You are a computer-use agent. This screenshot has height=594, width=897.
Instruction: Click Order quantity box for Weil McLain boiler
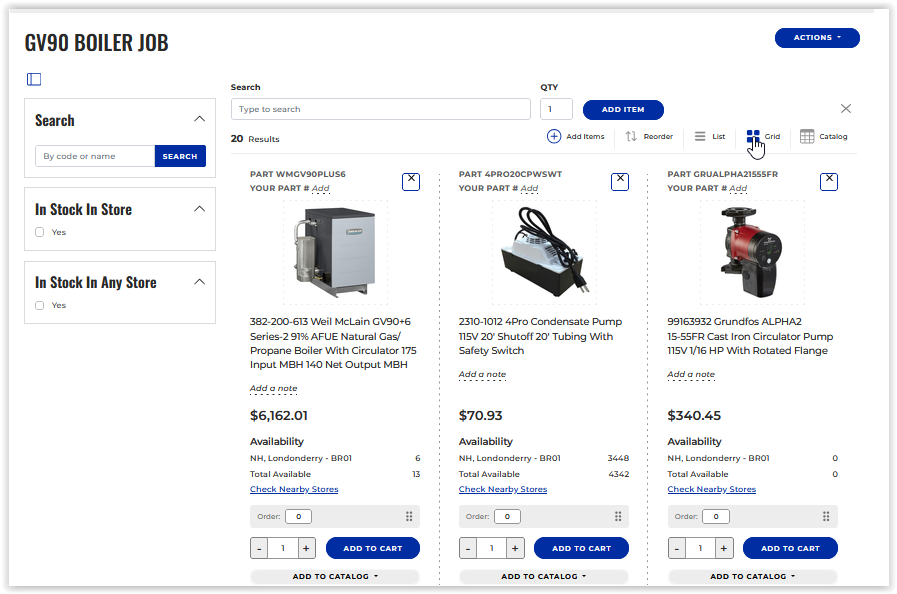click(299, 516)
